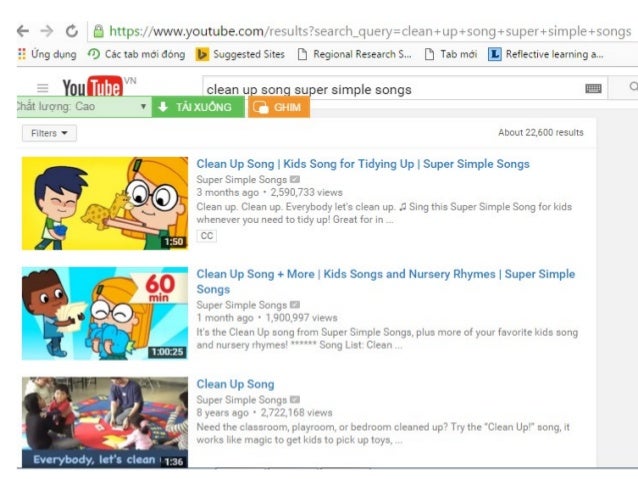Click the 2,722,168 views text
Image resolution: width=638 pixels, height=479 pixels.
(x=297, y=413)
